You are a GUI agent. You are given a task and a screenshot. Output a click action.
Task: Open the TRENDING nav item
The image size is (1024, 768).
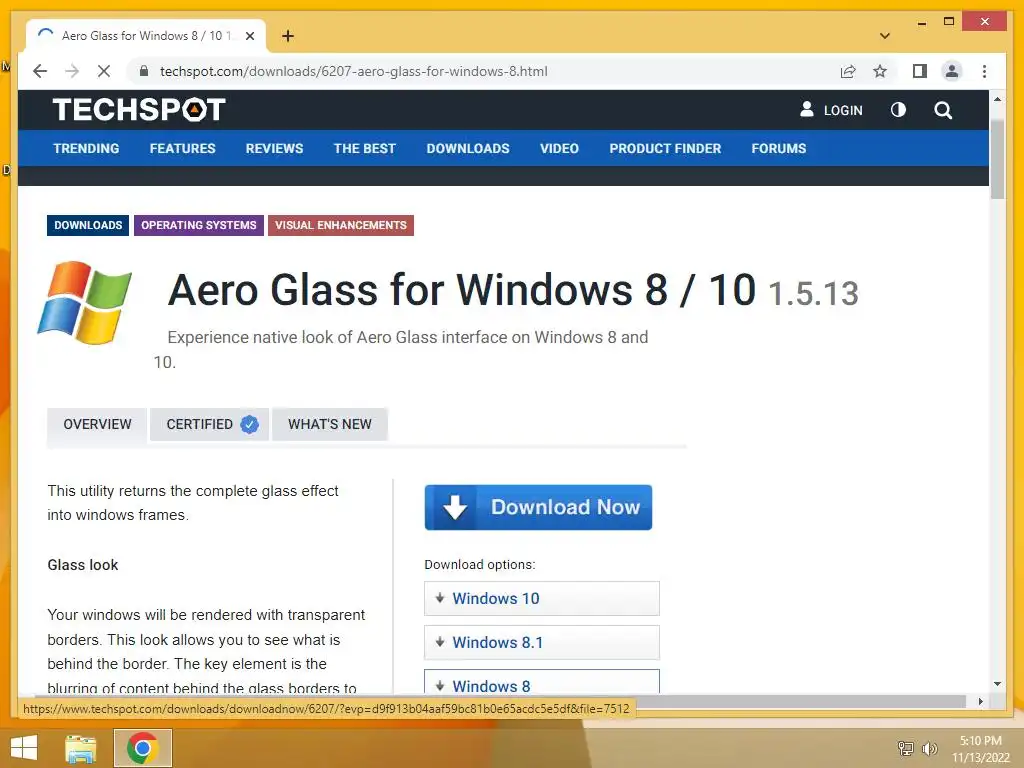pos(86,148)
